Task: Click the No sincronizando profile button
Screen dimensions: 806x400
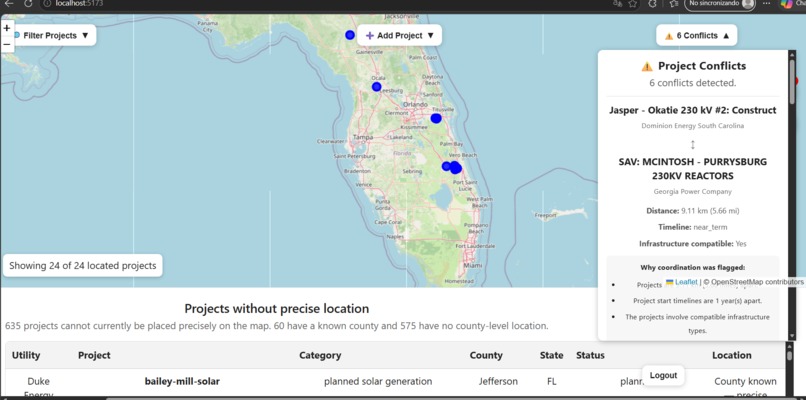Action: click(721, 4)
